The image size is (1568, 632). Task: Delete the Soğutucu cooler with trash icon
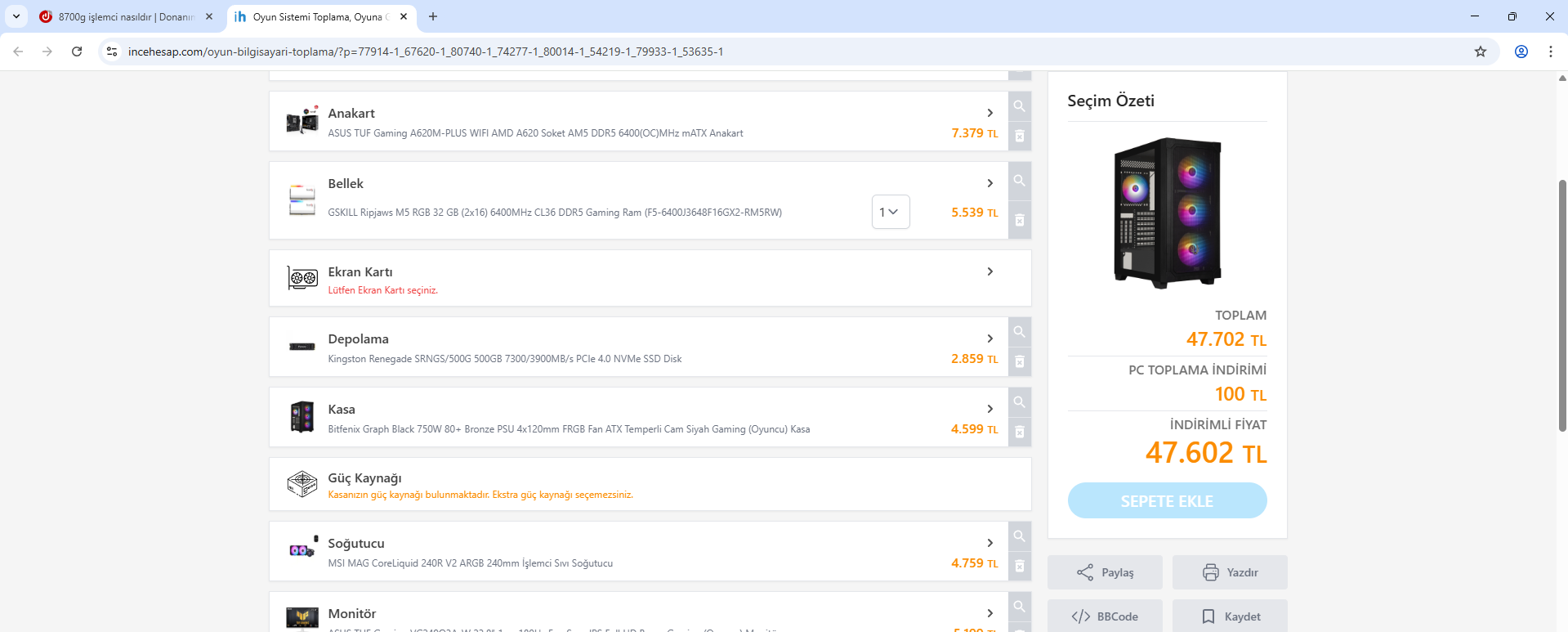point(1020,566)
